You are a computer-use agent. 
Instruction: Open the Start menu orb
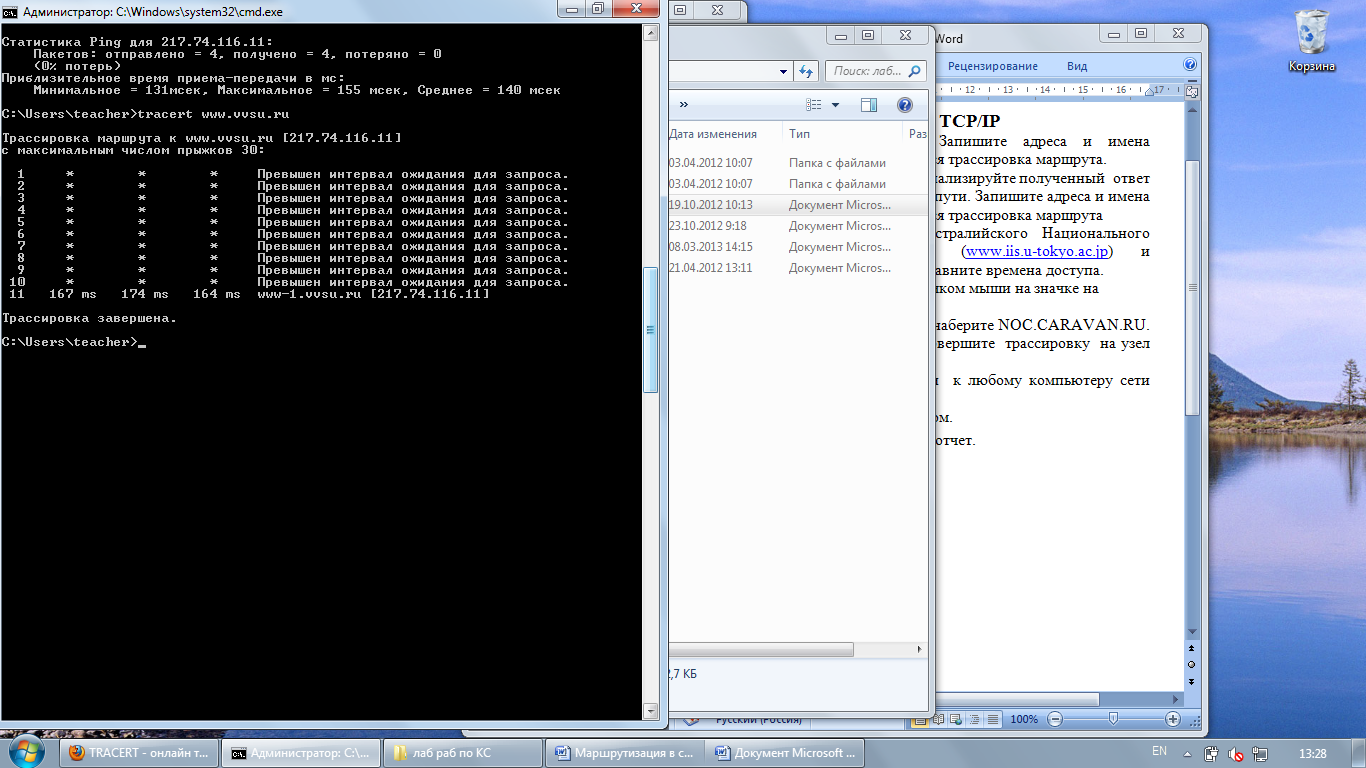tap(27, 752)
